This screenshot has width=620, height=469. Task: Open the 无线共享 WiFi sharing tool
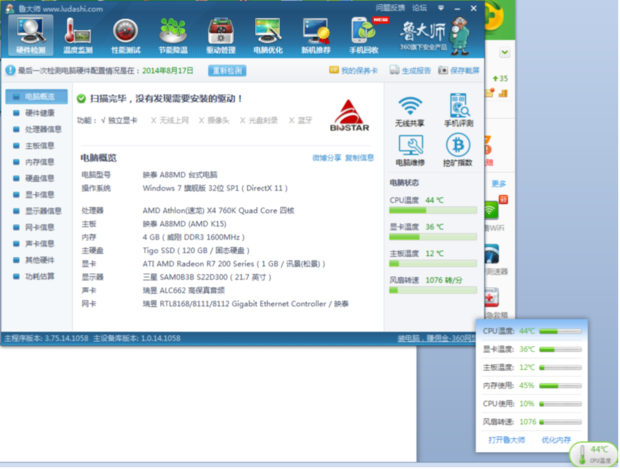pyautogui.click(x=410, y=111)
